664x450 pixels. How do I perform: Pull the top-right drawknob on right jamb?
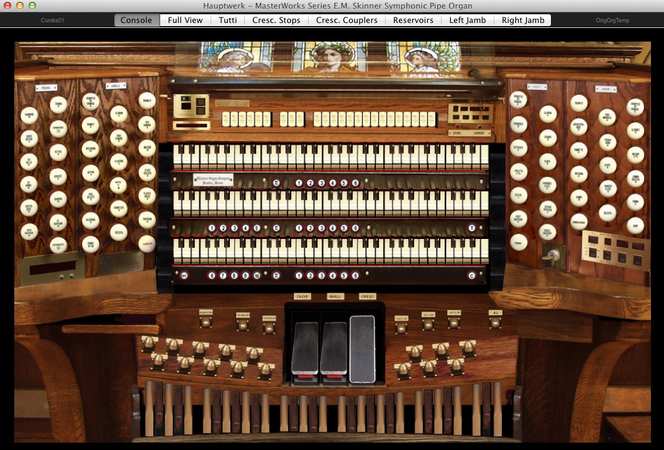tap(635, 107)
